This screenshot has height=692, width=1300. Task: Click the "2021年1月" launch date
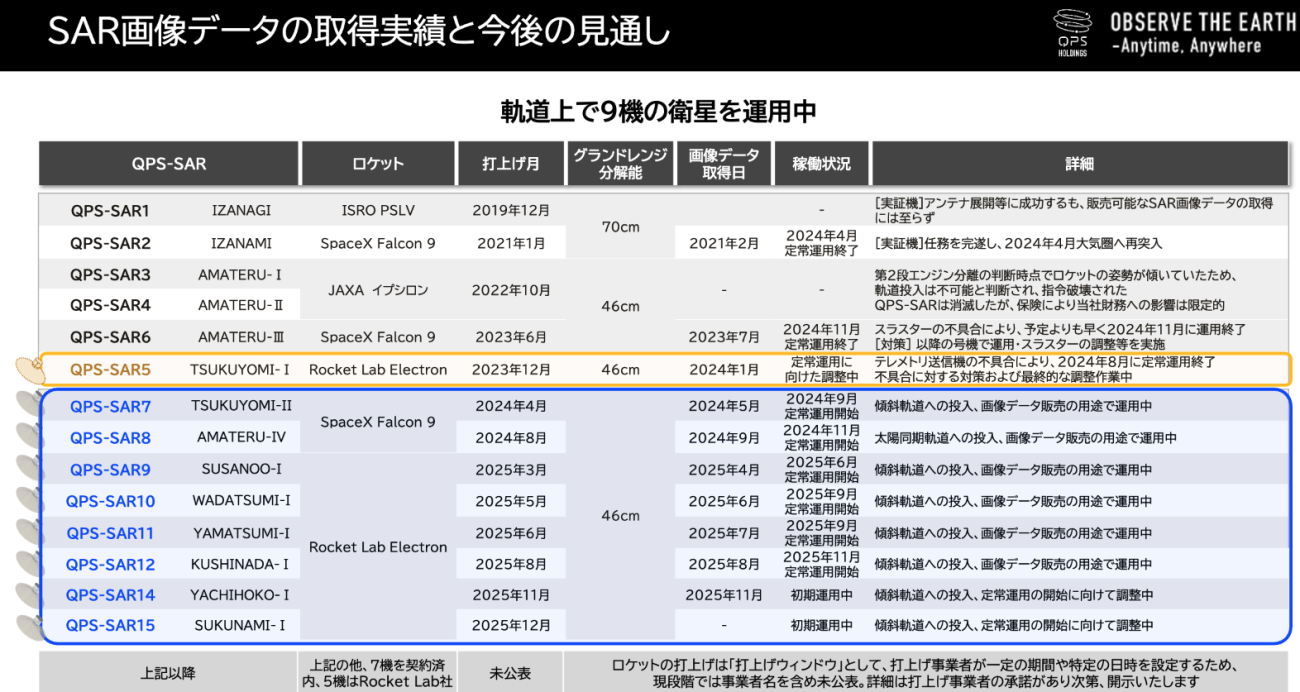pyautogui.click(x=512, y=243)
